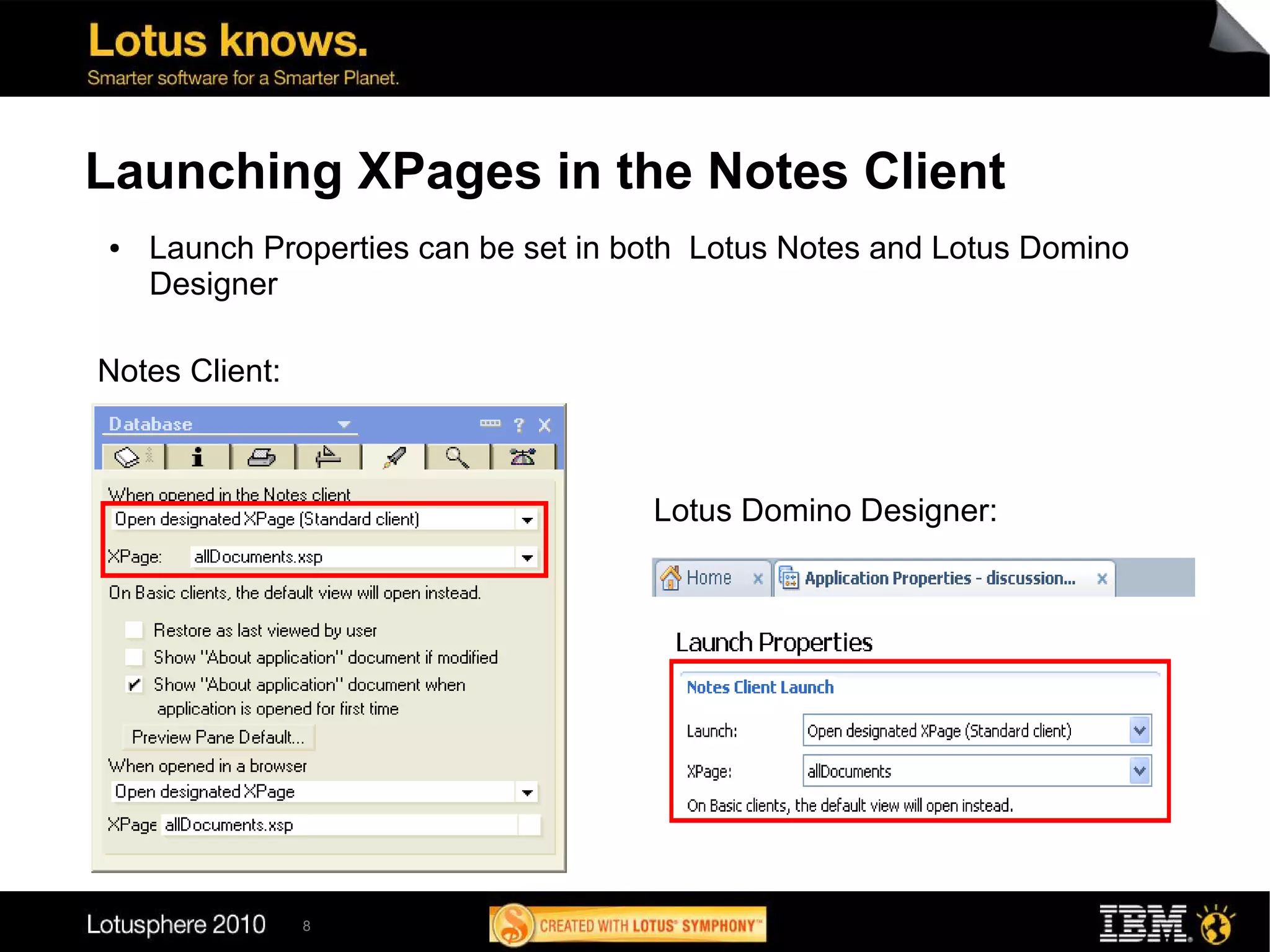Click the globe icon beside IBM logo
Image resolution: width=1270 pixels, height=952 pixels.
pos(1215,924)
